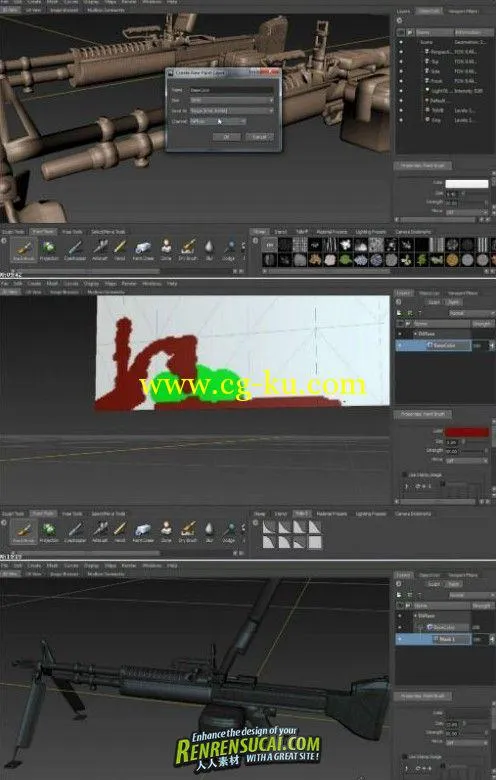
Task: Select Dodge tool in middle window
Action: pyautogui.click(x=229, y=532)
